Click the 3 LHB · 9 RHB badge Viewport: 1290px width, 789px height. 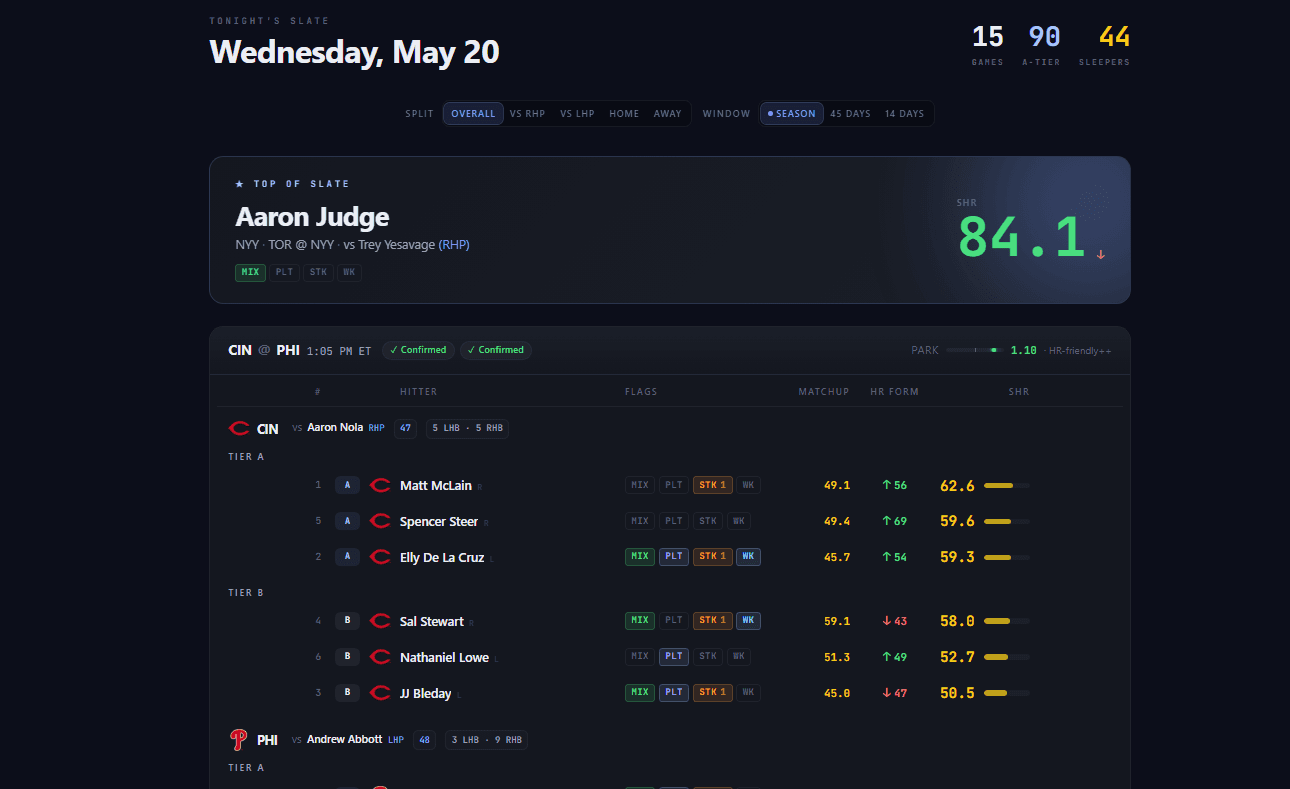tap(486, 740)
